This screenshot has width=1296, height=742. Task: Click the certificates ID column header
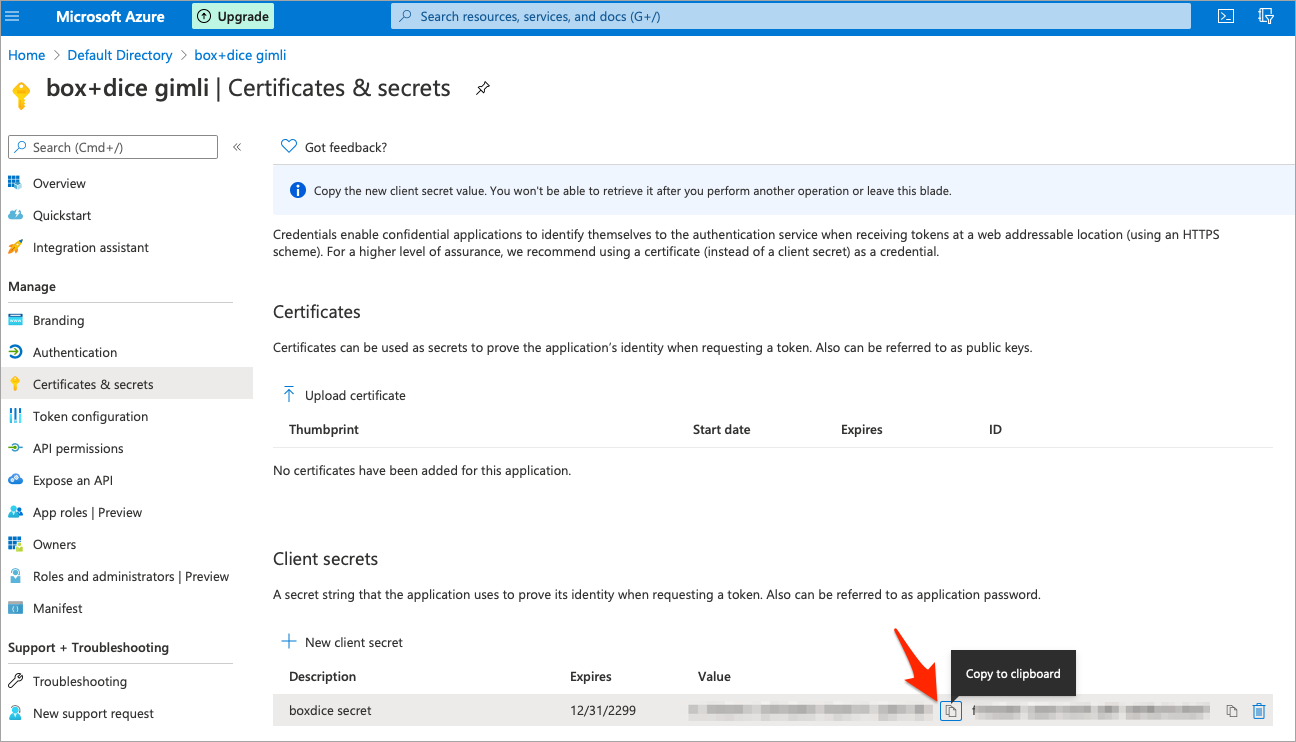tap(995, 429)
